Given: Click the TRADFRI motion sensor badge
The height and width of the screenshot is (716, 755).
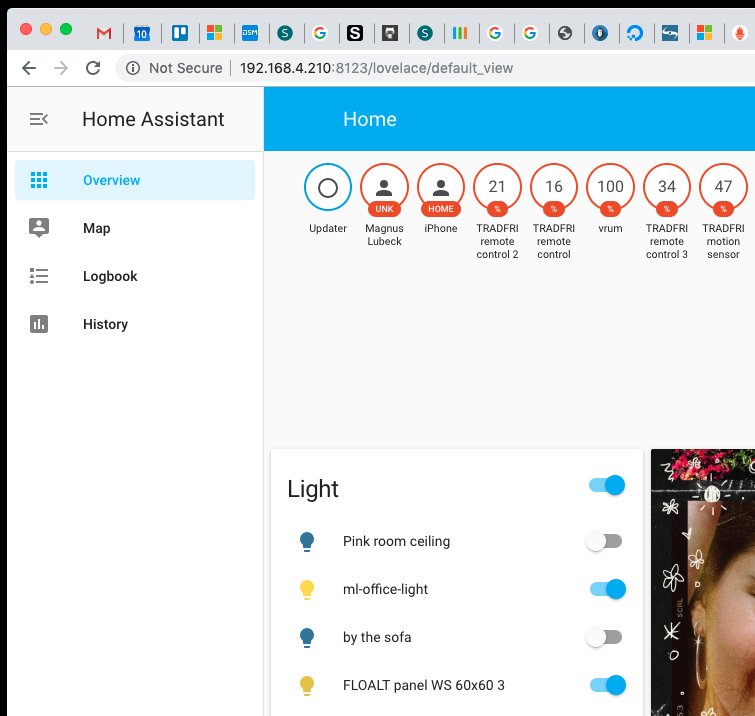Looking at the screenshot, I should tap(723, 188).
